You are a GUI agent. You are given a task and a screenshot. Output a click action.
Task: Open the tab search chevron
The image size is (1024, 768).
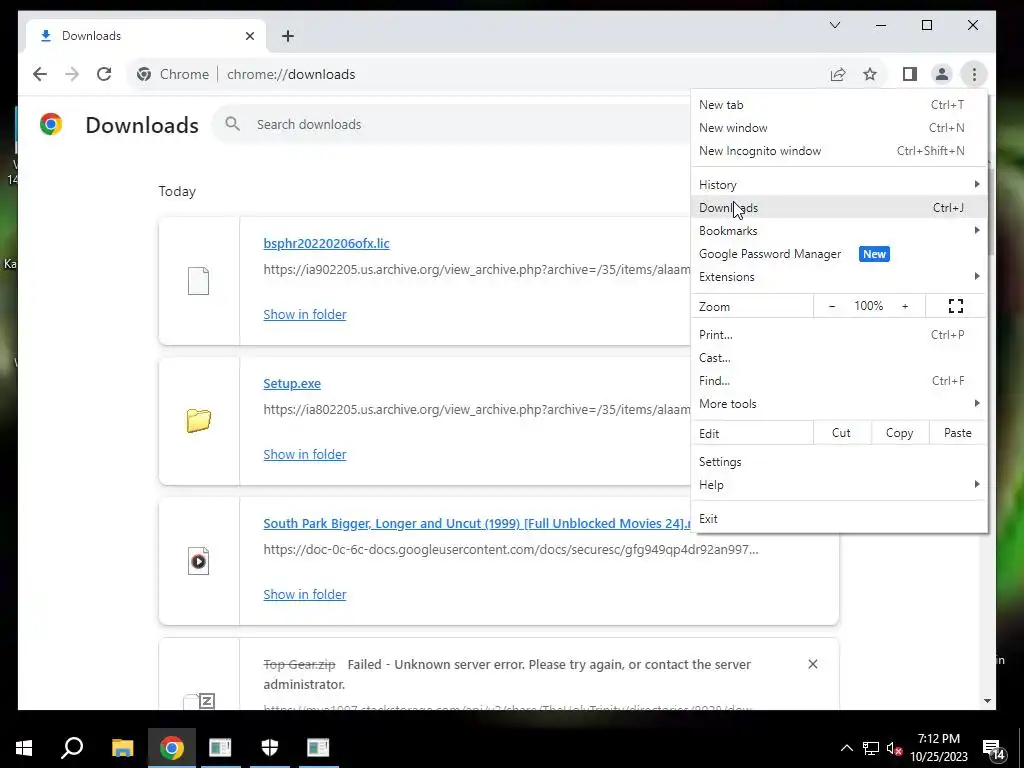point(835,25)
